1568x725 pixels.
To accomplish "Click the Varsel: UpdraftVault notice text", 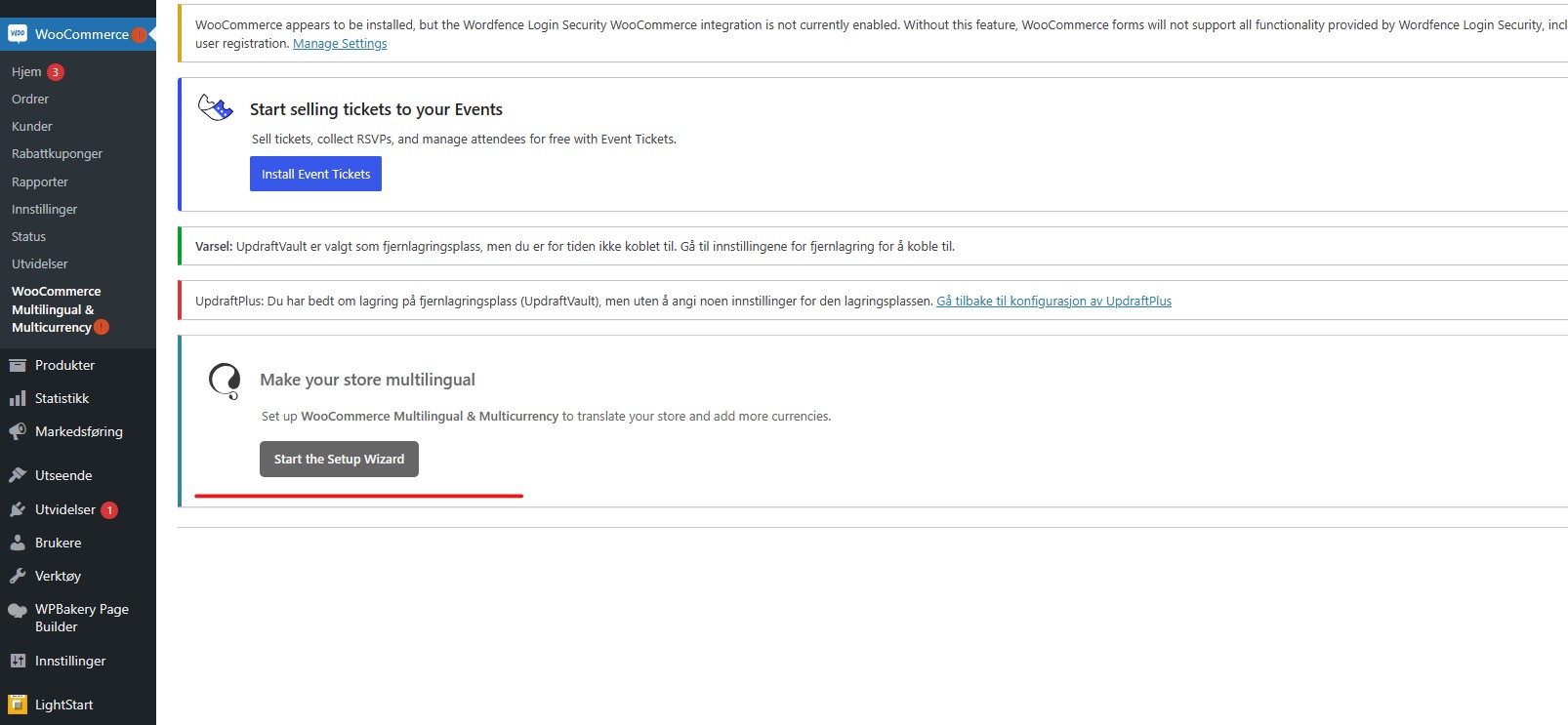I will click(x=575, y=246).
